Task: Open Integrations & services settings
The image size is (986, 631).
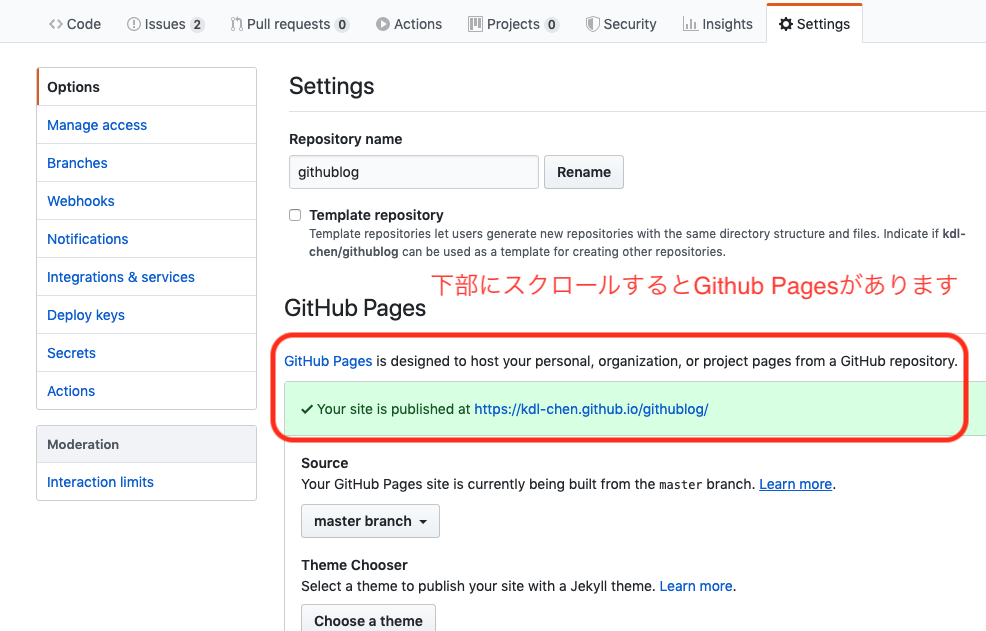Action: tap(147, 277)
